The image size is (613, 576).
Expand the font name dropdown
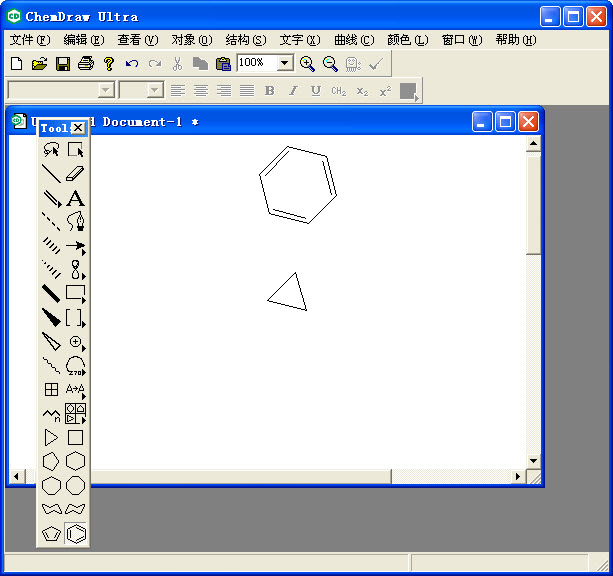point(106,90)
